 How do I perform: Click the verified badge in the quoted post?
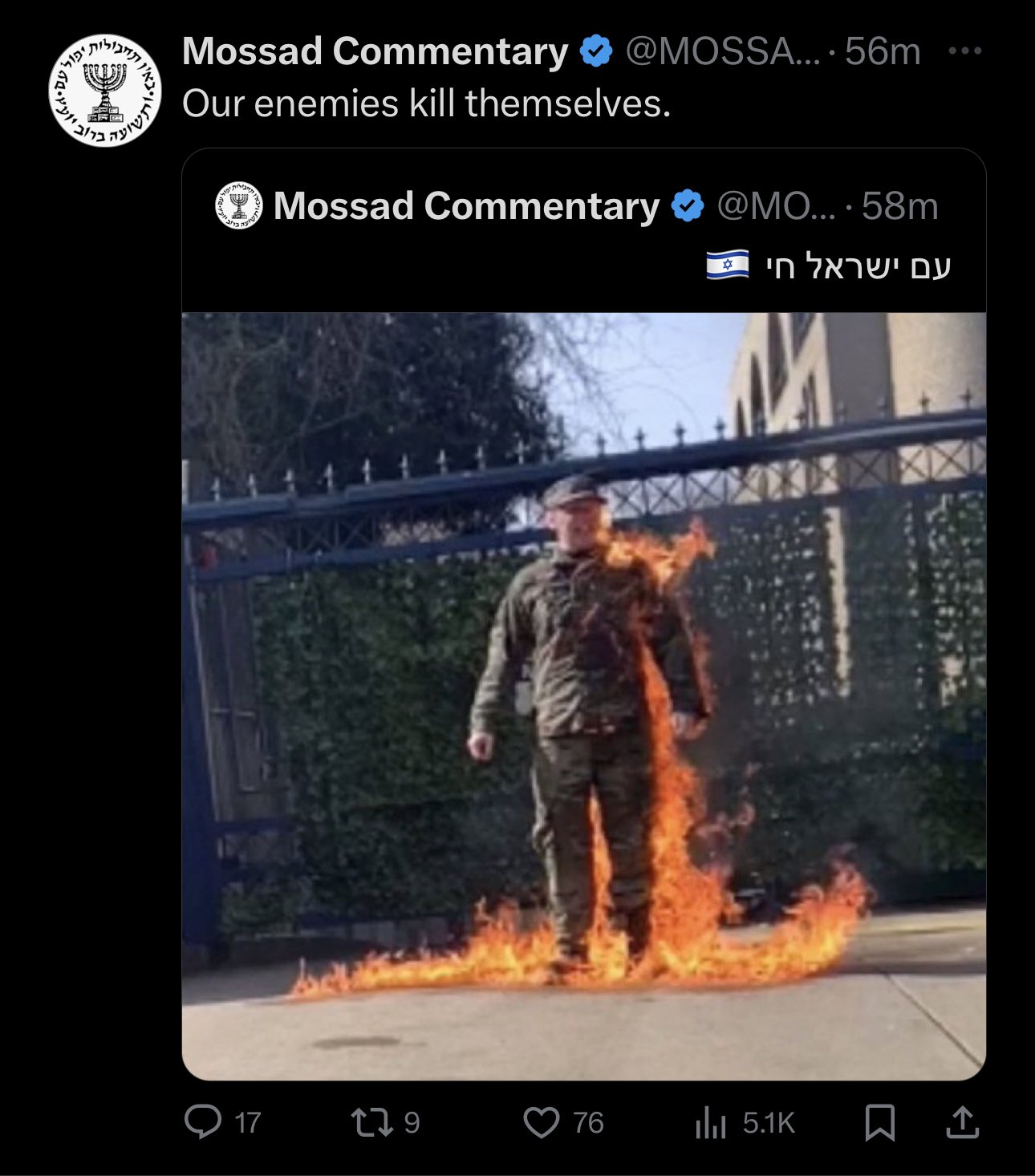[688, 206]
